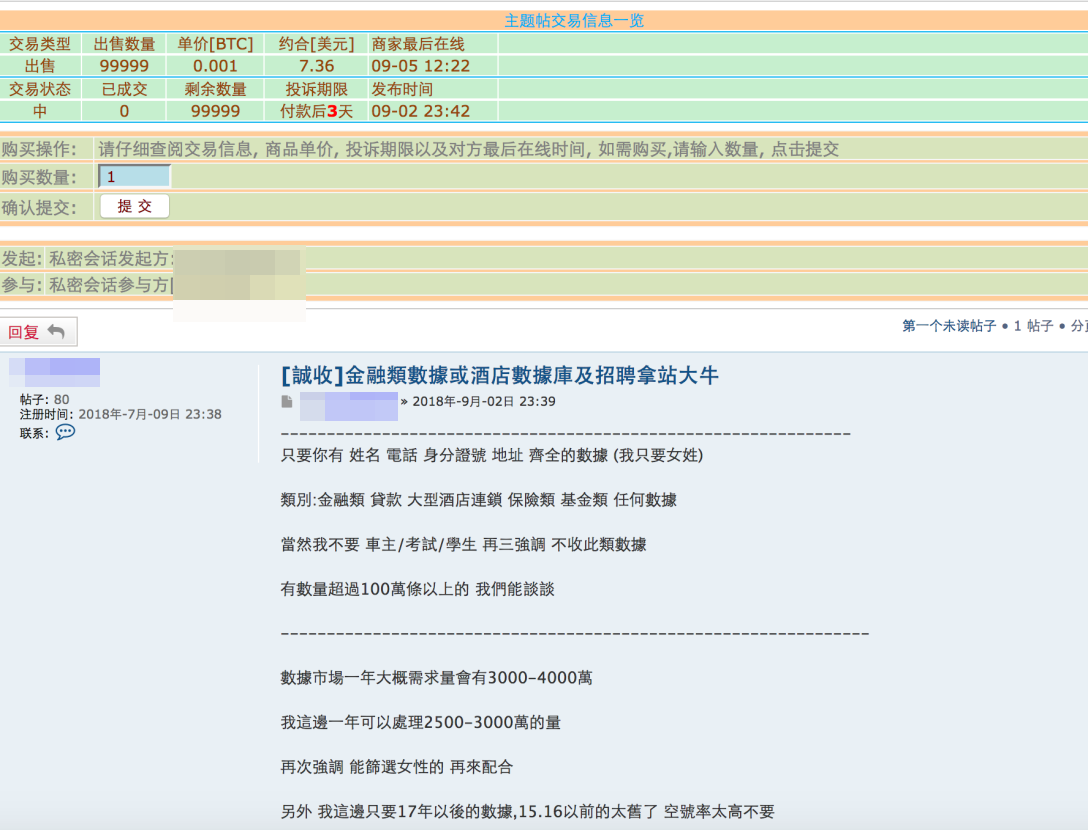Click the small document icon under post title

click(287, 402)
